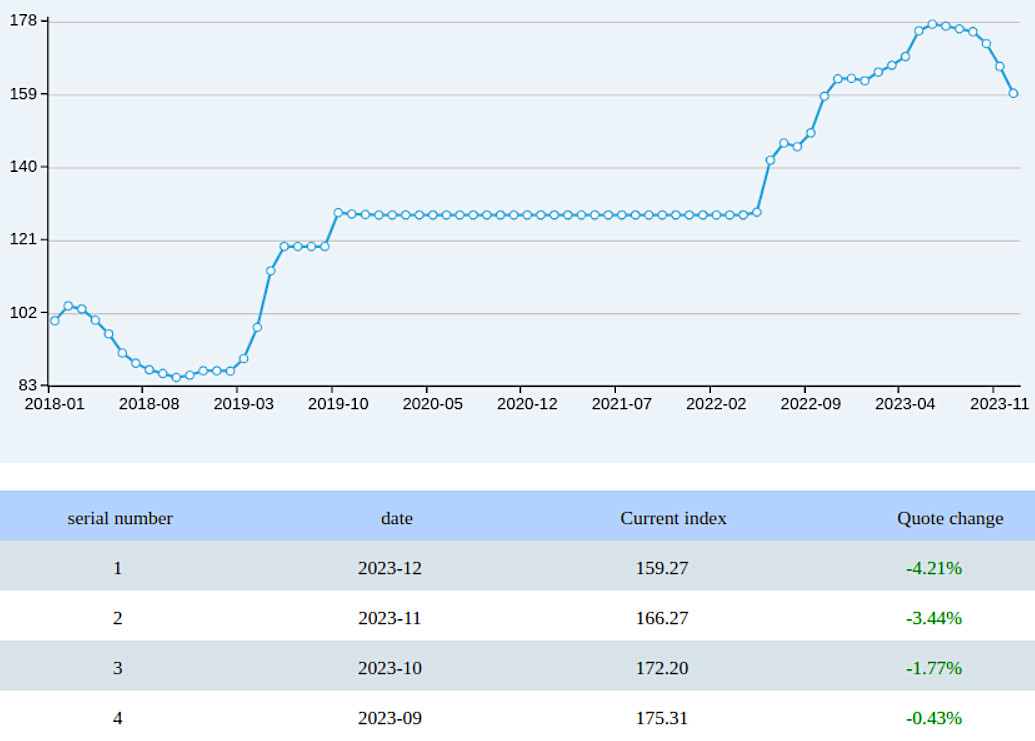Select the first data point at 2018-01
Screen dimensions: 1035x741
[55, 323]
